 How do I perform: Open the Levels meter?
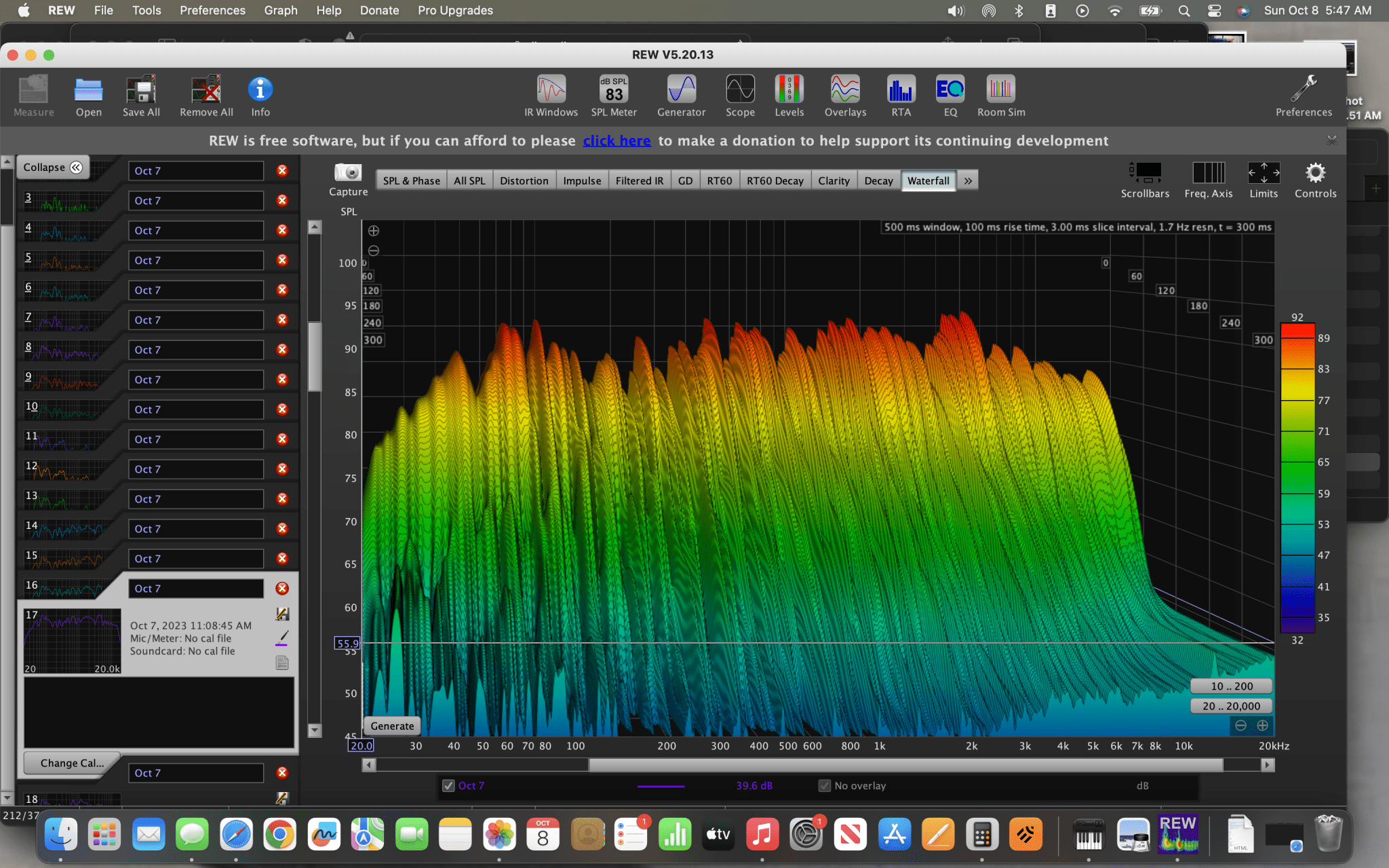click(x=789, y=96)
